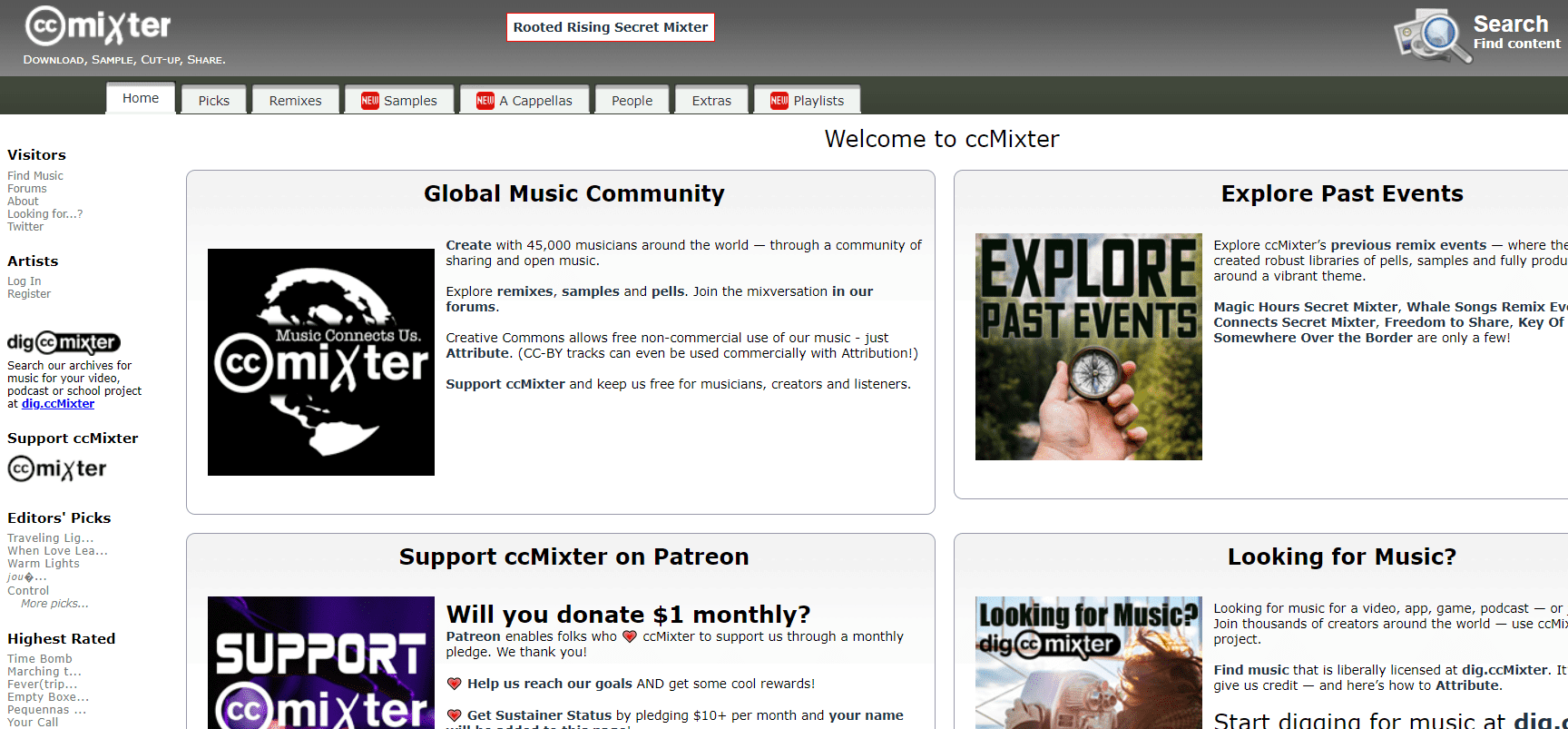Open Control editors' pick
The width and height of the screenshot is (1568, 729).
pyautogui.click(x=28, y=591)
